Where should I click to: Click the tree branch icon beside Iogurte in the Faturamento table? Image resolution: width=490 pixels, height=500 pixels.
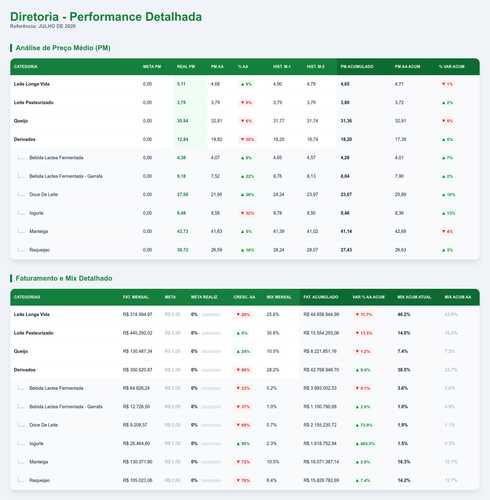click(21, 443)
